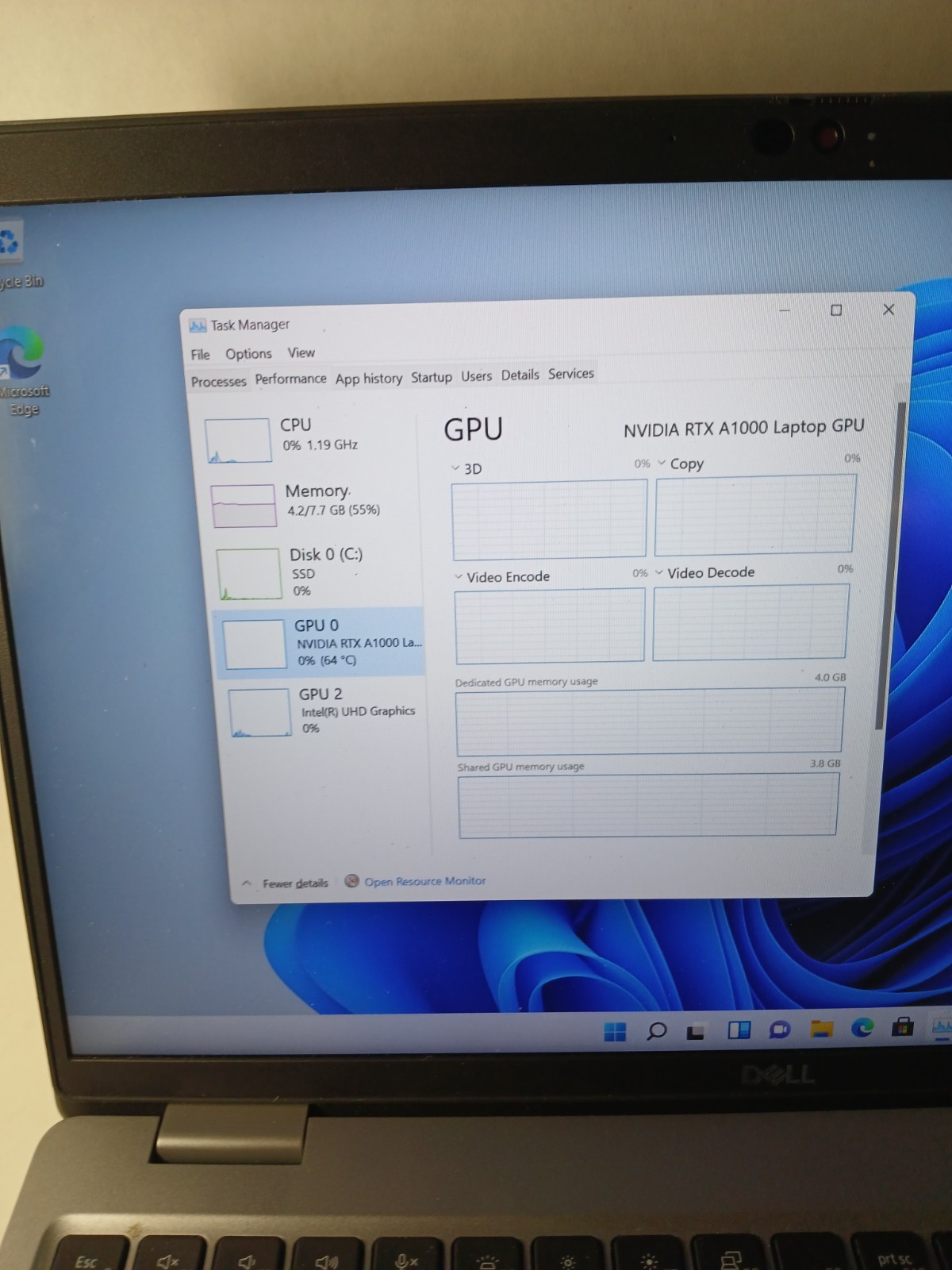The width and height of the screenshot is (952, 1270).
Task: Switch to the Details tab
Action: [x=520, y=375]
